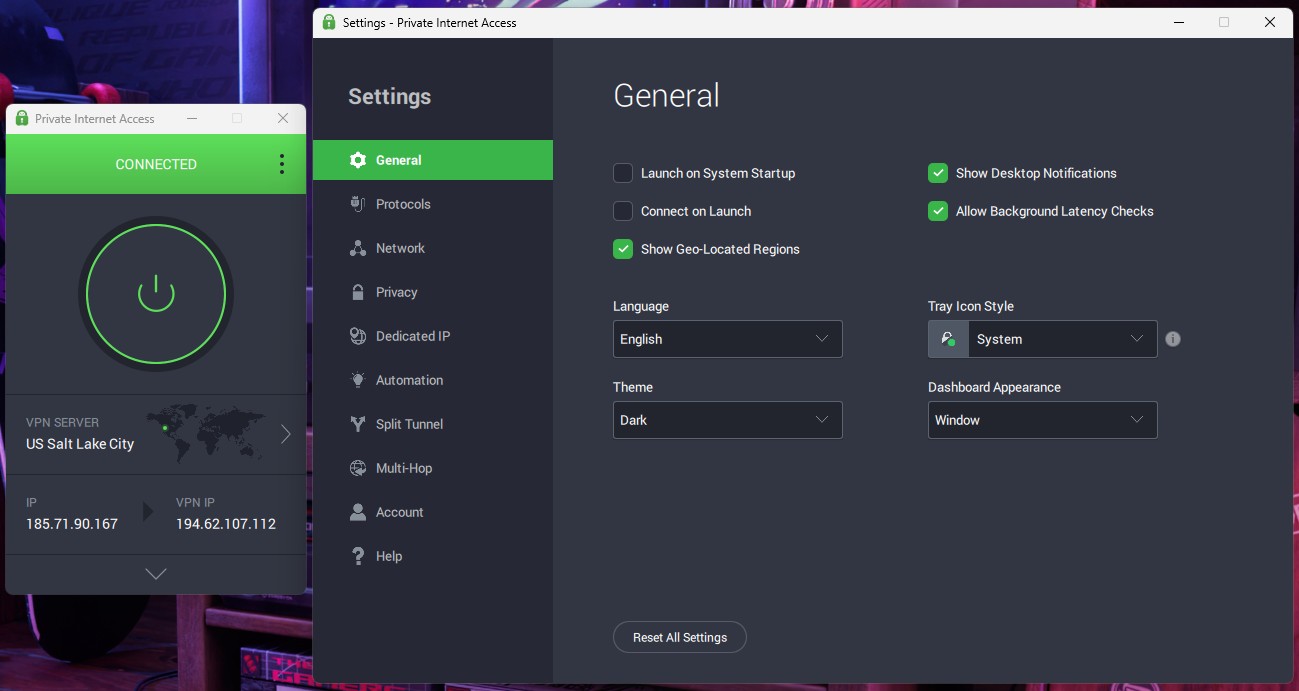Screen dimensions: 1299x691
Task: Open the three-dot menu in PIA dashboard
Action: point(282,164)
